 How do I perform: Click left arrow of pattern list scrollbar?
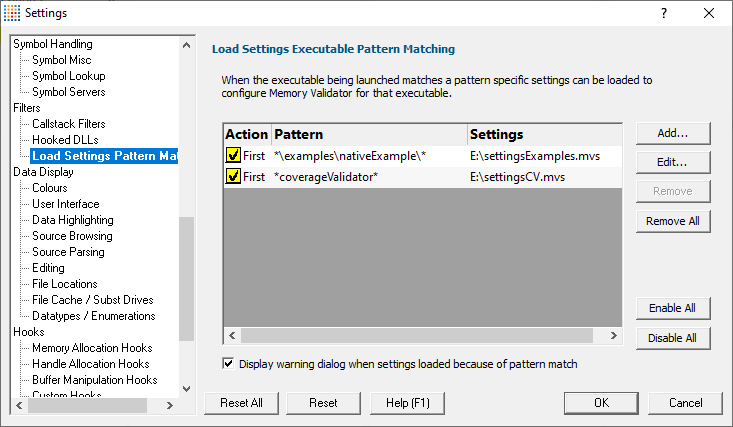pos(232,335)
